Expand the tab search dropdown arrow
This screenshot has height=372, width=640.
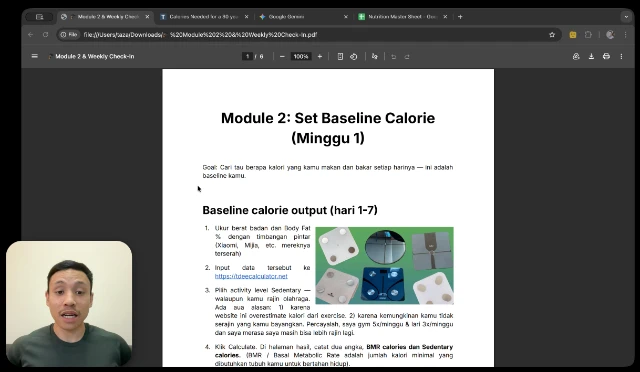pos(626,17)
